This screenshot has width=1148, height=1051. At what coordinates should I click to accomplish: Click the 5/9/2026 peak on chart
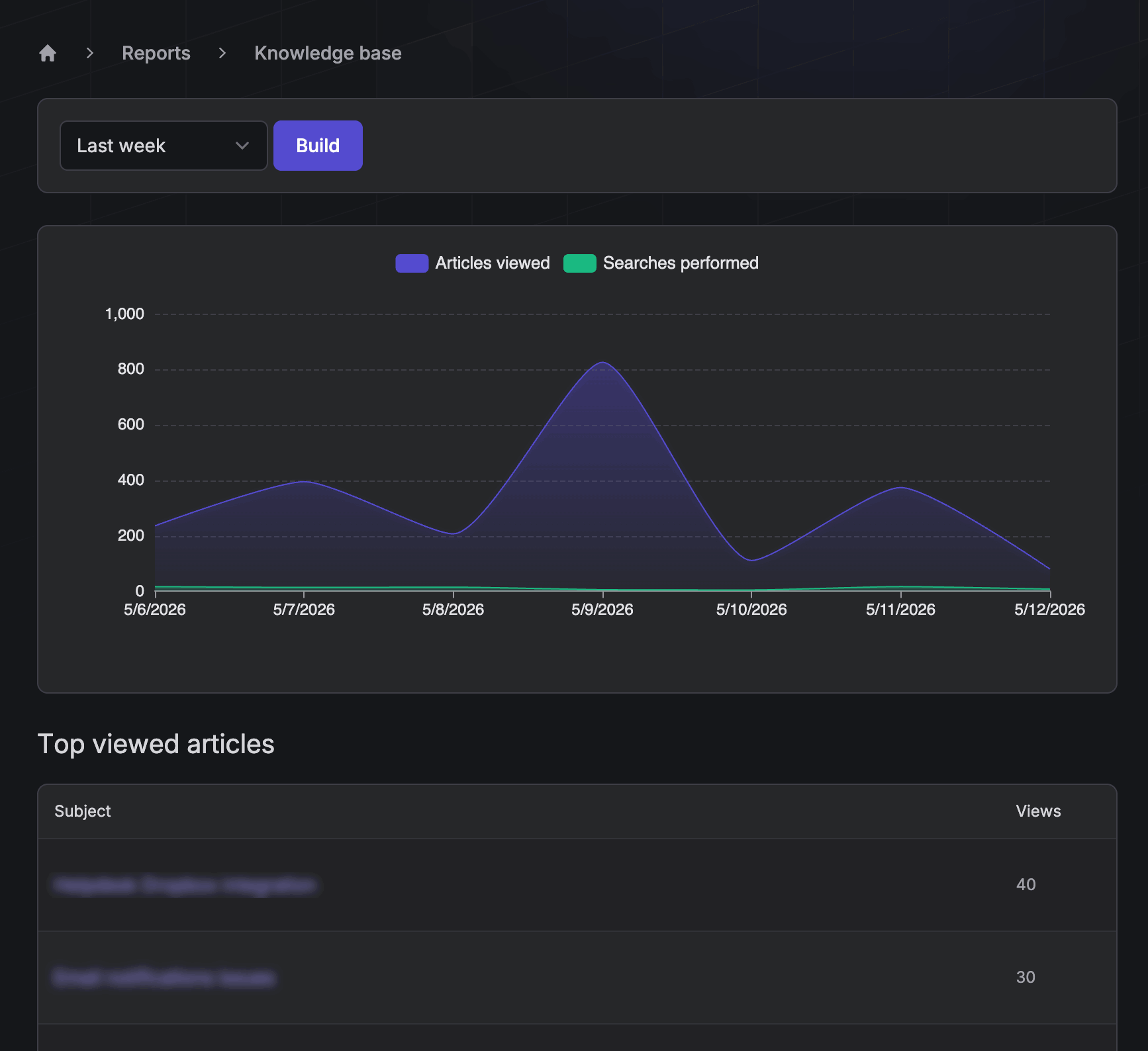(602, 363)
